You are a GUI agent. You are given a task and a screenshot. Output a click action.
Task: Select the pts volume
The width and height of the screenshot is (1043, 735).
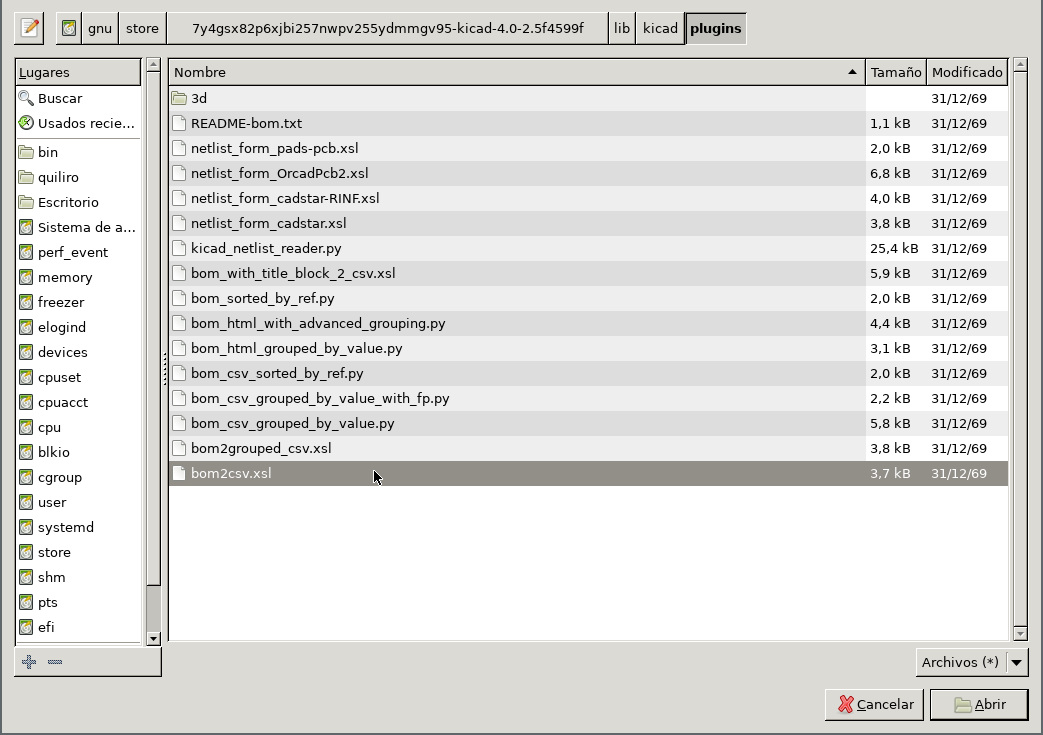(78, 603)
